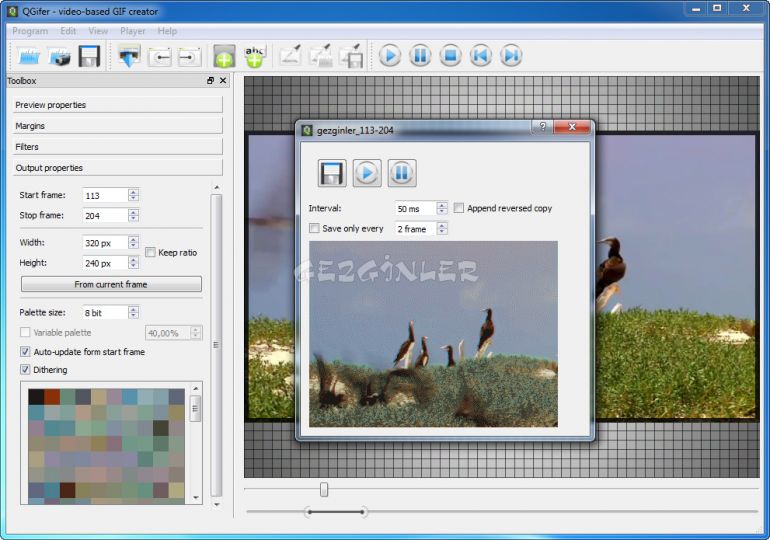Go to next frame
Viewport: 770px width, 540px height.
(x=511, y=55)
